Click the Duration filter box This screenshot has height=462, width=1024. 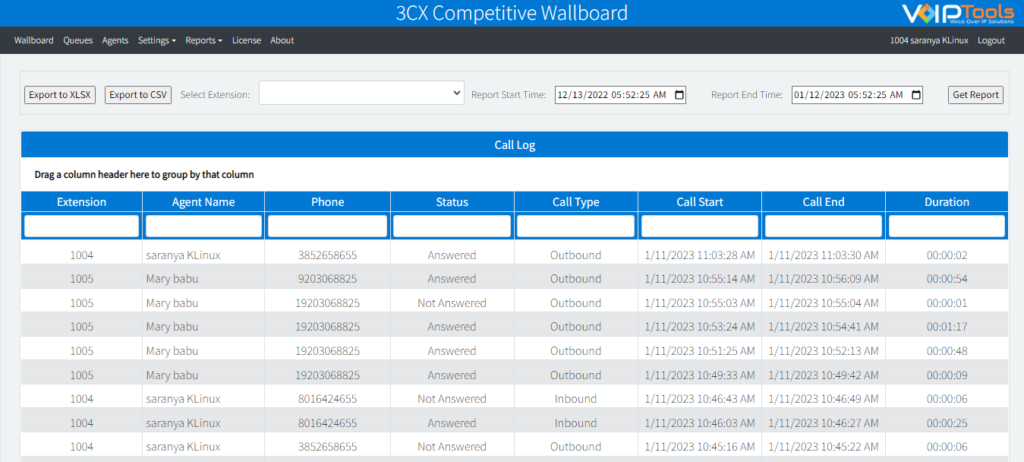946,226
